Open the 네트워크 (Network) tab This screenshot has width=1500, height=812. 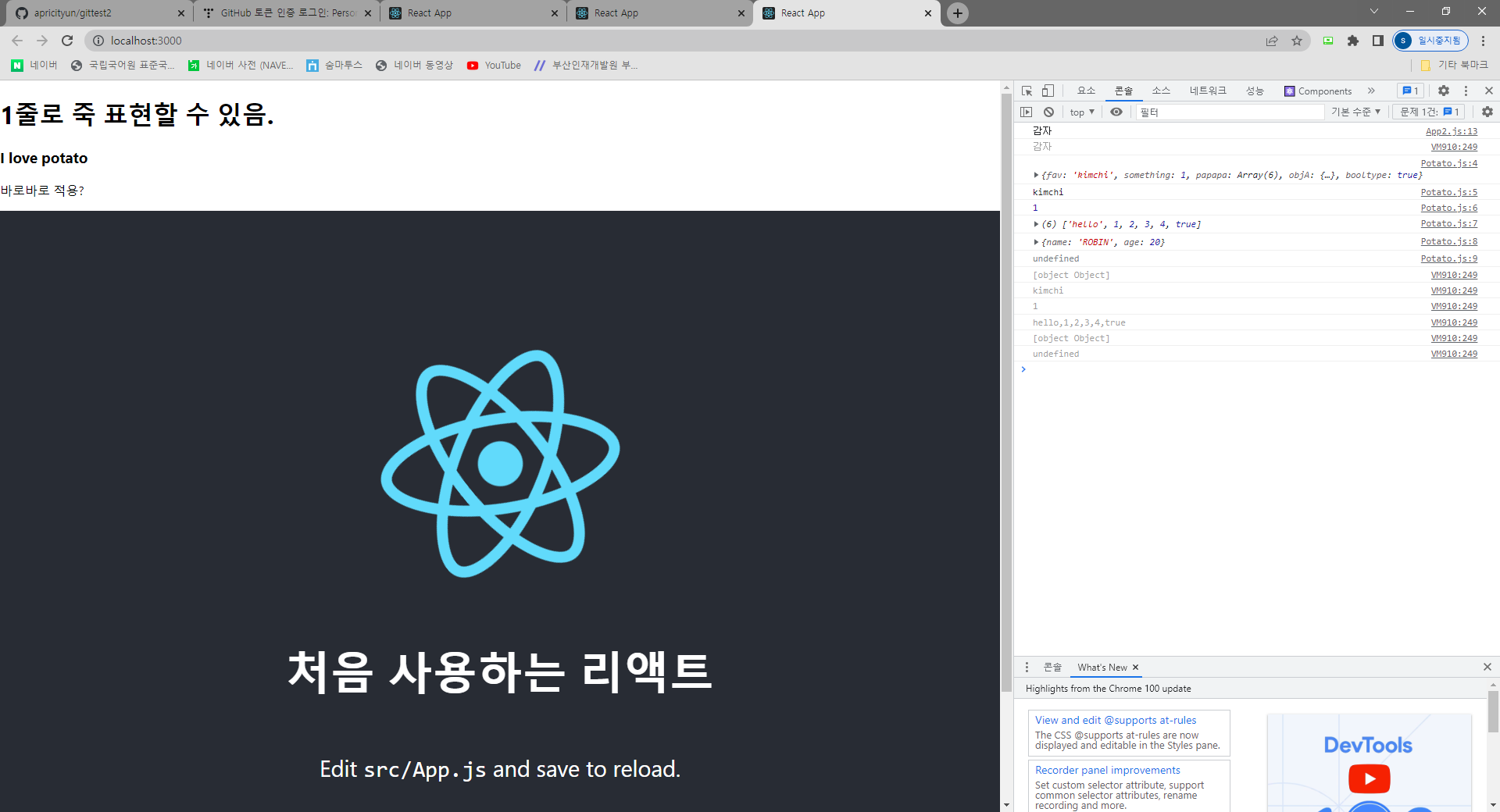click(1208, 91)
